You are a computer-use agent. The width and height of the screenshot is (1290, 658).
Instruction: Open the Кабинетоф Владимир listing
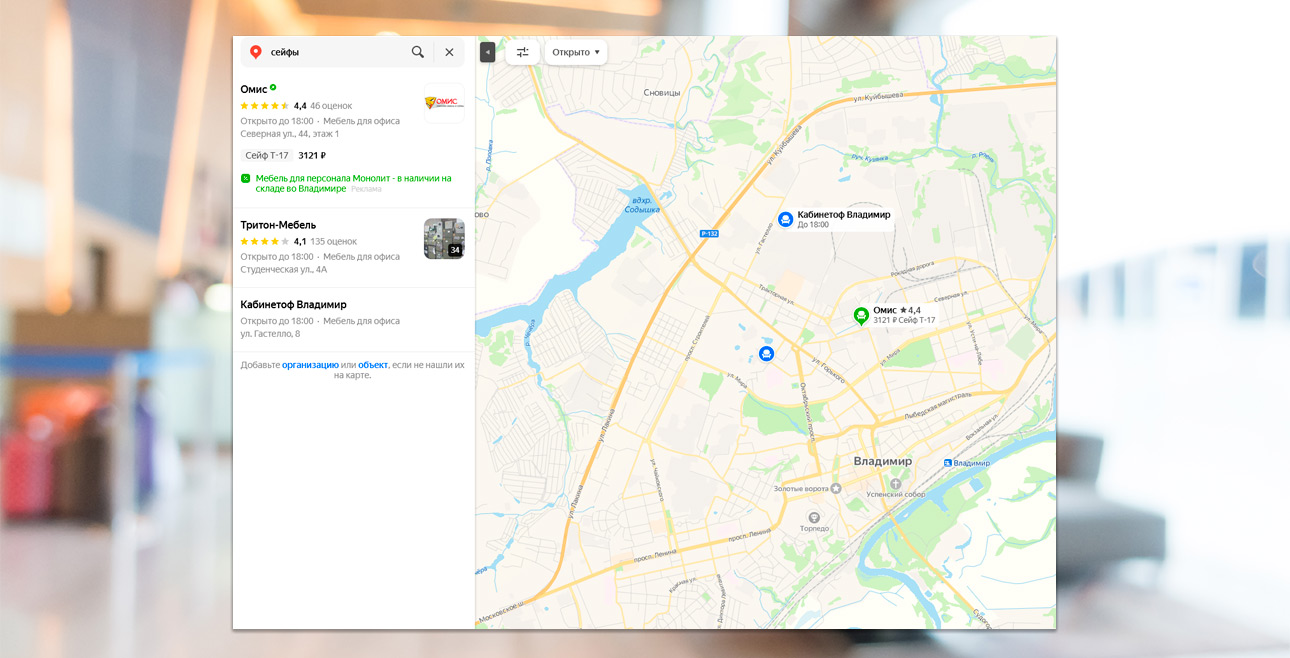293,304
